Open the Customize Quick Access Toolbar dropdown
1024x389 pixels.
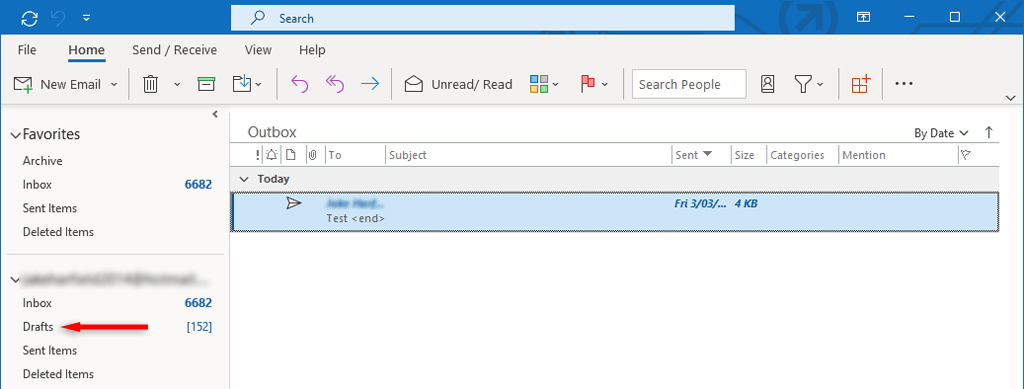pyautogui.click(x=87, y=18)
